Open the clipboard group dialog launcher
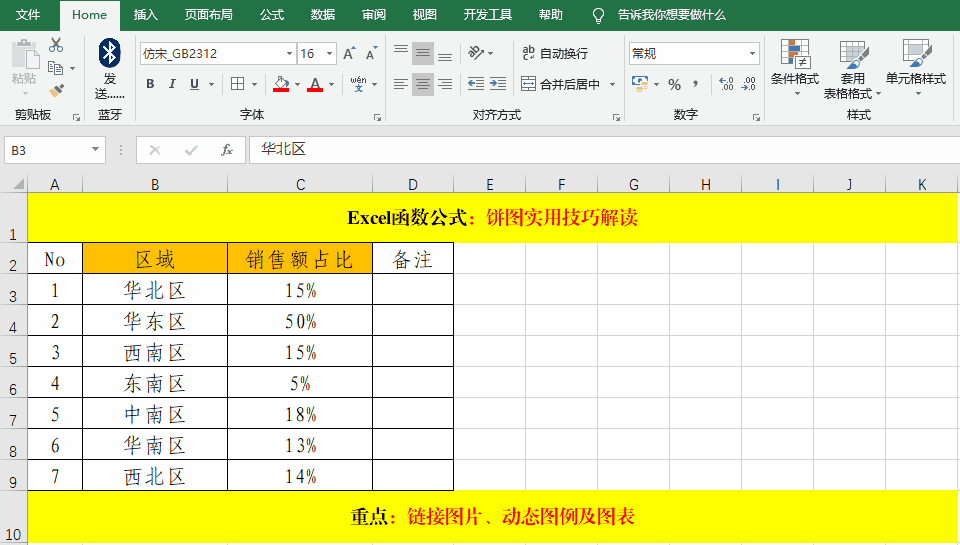This screenshot has width=960, height=545. (77, 117)
